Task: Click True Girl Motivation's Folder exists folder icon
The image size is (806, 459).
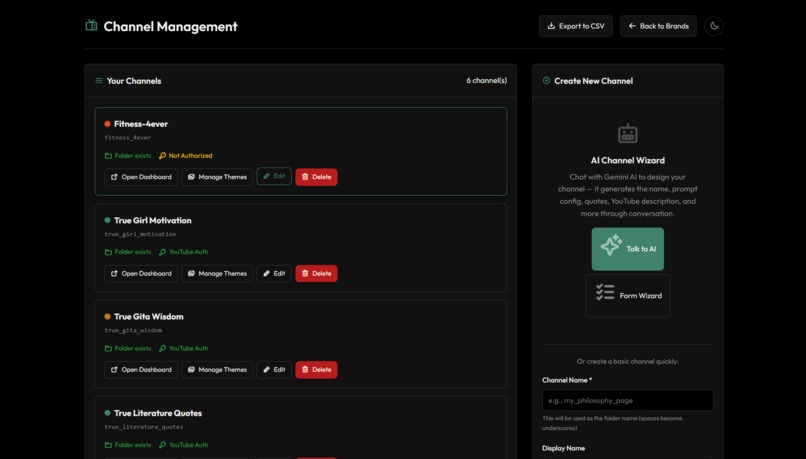Action: point(108,252)
